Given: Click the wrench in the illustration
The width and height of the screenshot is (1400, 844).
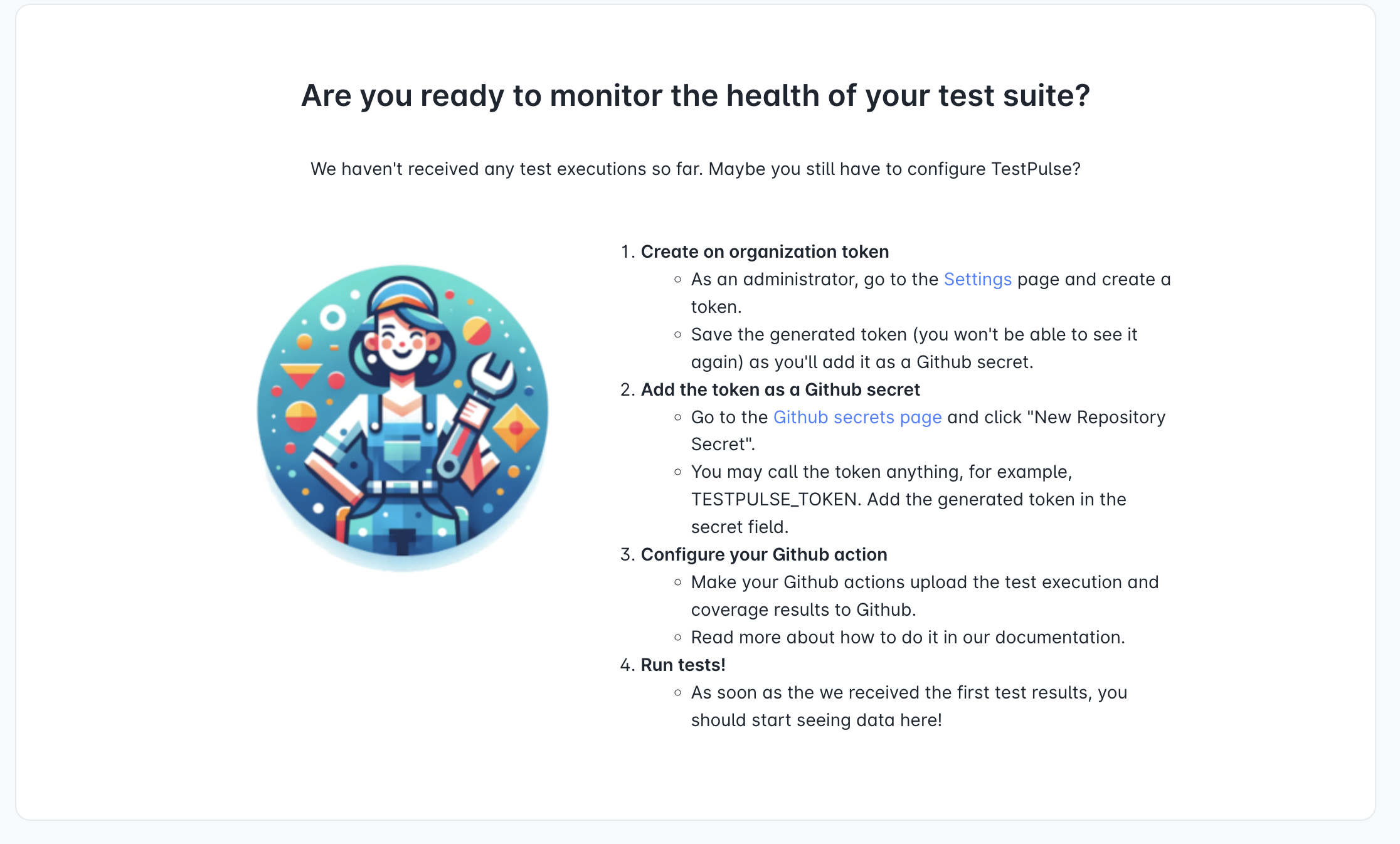Looking at the screenshot, I should (x=478, y=414).
